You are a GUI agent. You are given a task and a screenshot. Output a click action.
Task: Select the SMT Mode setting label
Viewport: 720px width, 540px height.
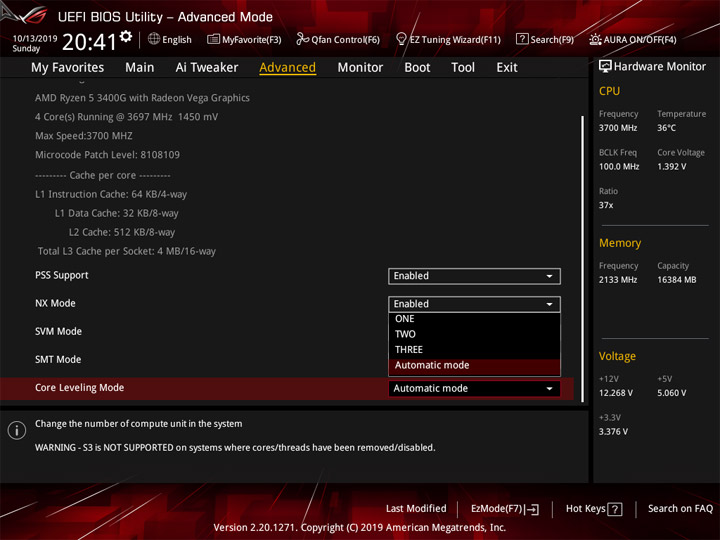click(58, 360)
